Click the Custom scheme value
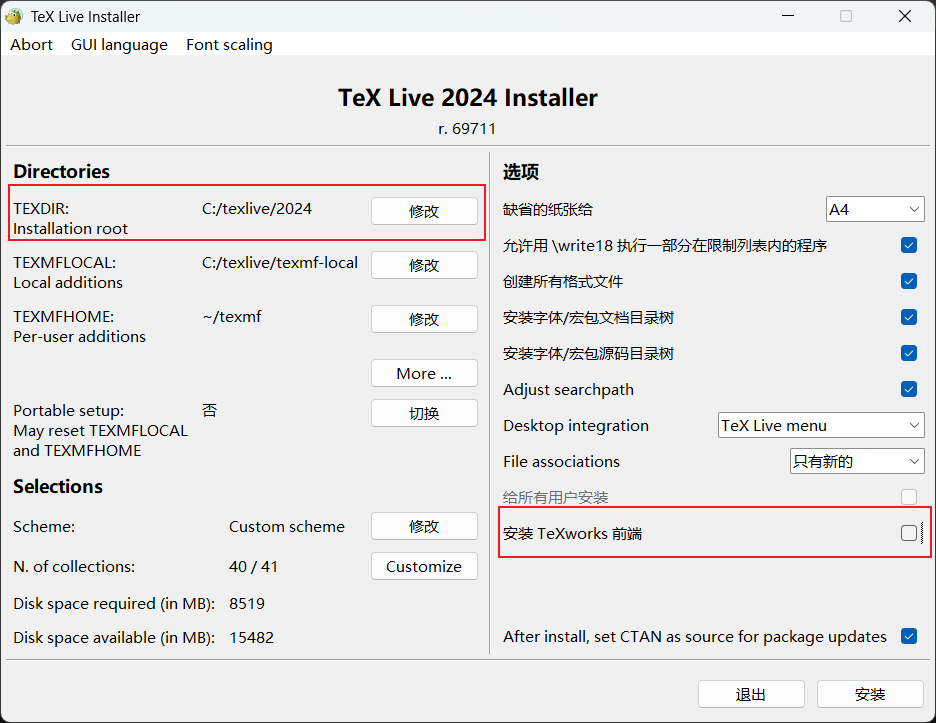This screenshot has width=936, height=723. [287, 527]
